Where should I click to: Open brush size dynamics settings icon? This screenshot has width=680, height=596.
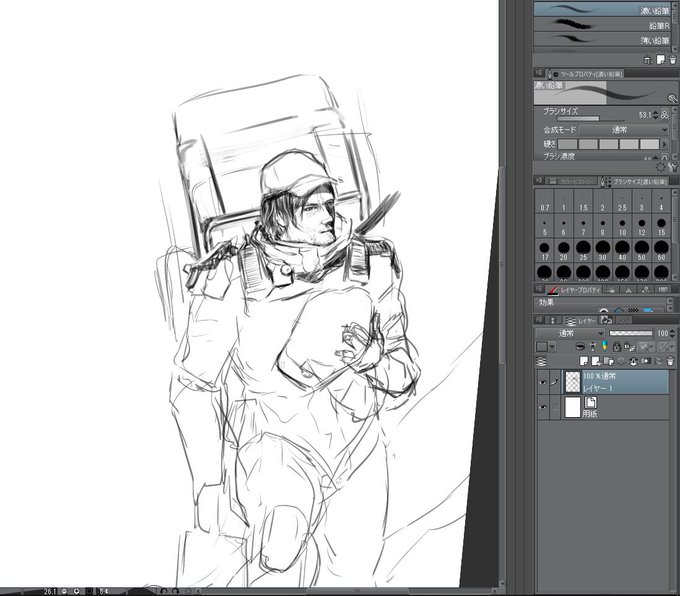665,115
